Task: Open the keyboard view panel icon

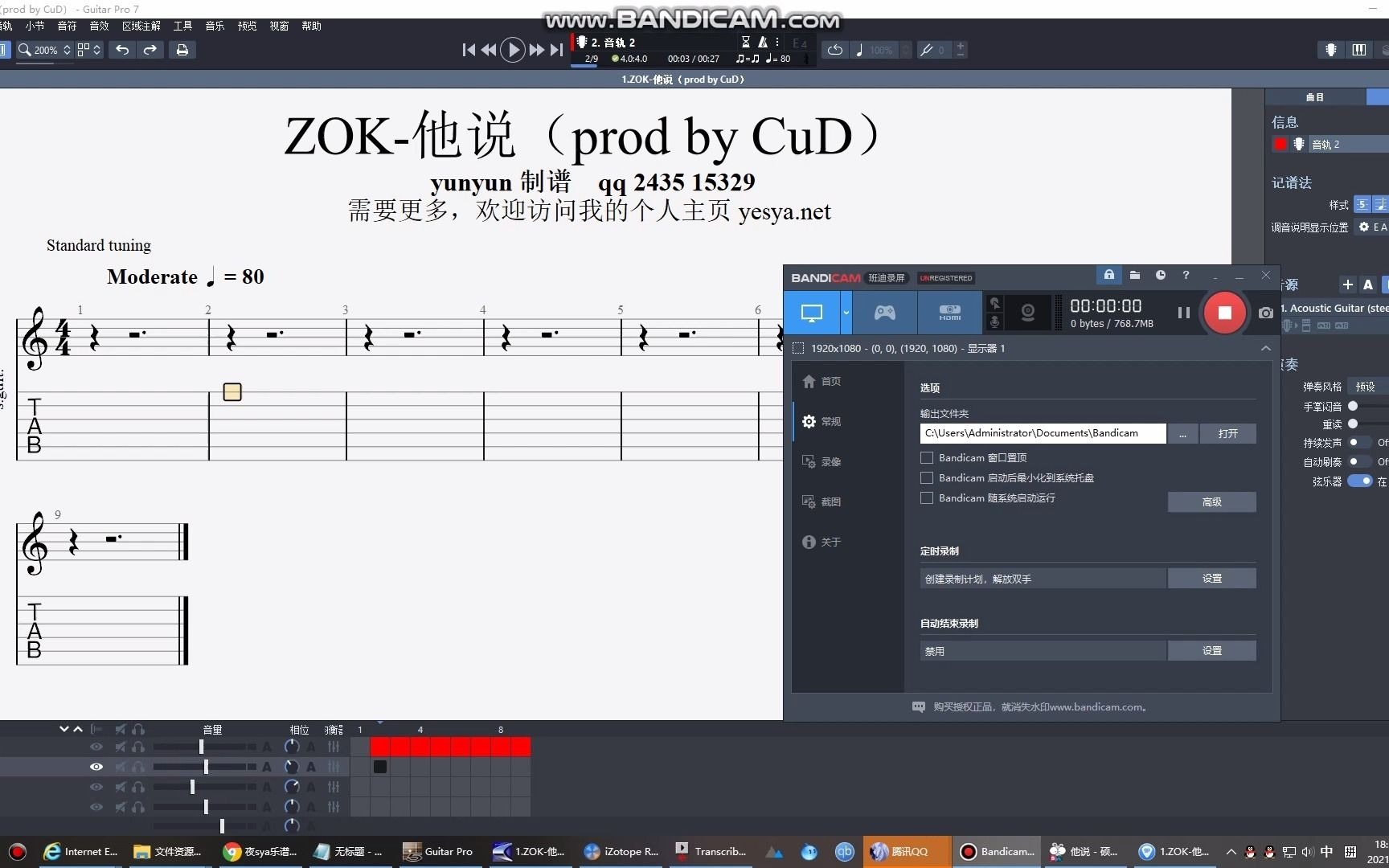Action: (x=1359, y=50)
